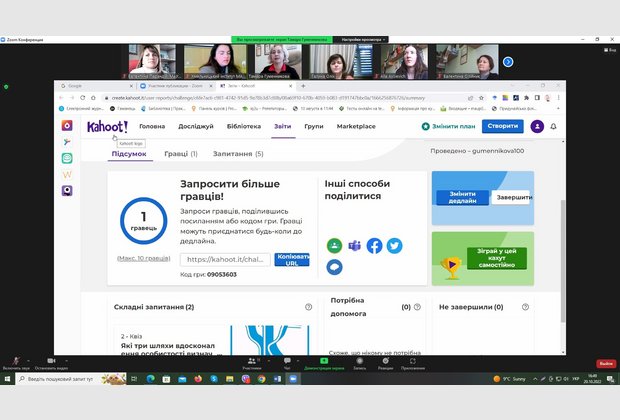The height and width of the screenshot is (420, 620).
Task: Switch to the Гравці tab
Action: pyautogui.click(x=180, y=154)
